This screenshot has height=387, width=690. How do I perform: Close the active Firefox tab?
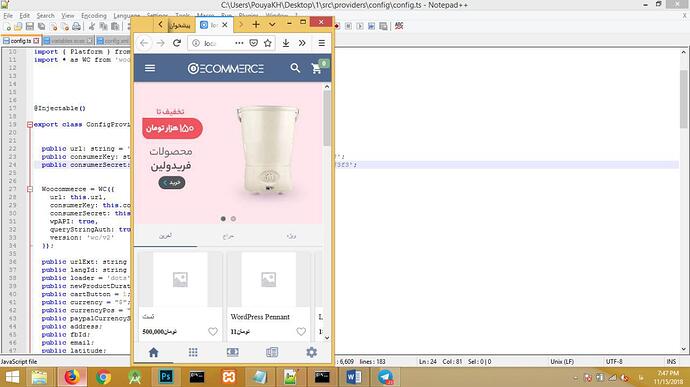(x=225, y=25)
